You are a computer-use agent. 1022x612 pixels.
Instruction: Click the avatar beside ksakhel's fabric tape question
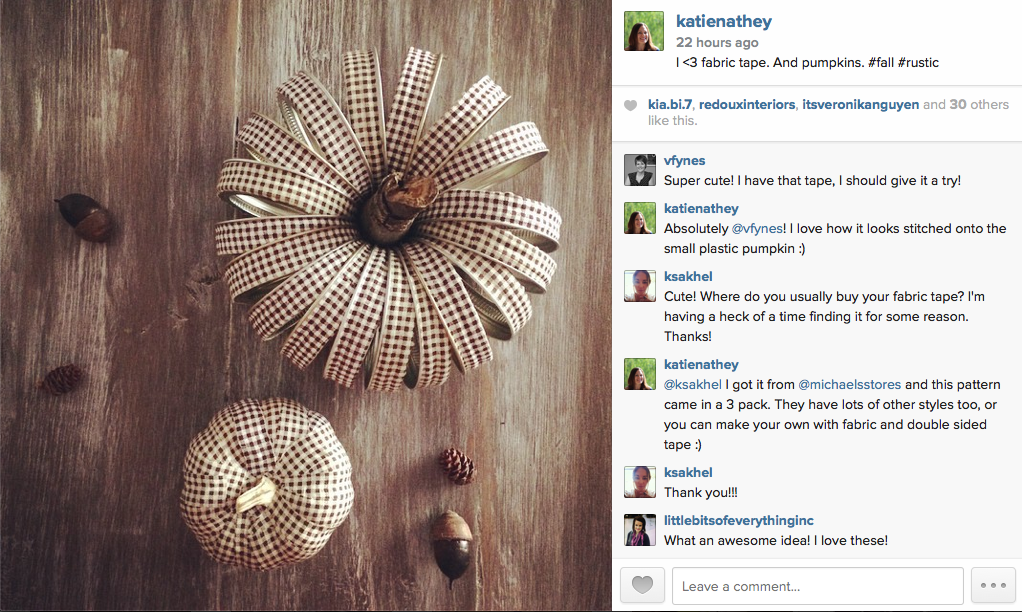639,286
